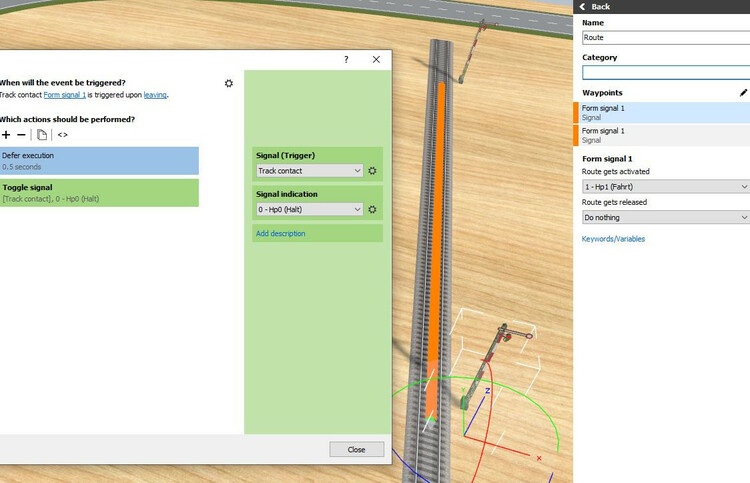Select the Toggle signal action
The height and width of the screenshot is (483, 750).
point(99,193)
